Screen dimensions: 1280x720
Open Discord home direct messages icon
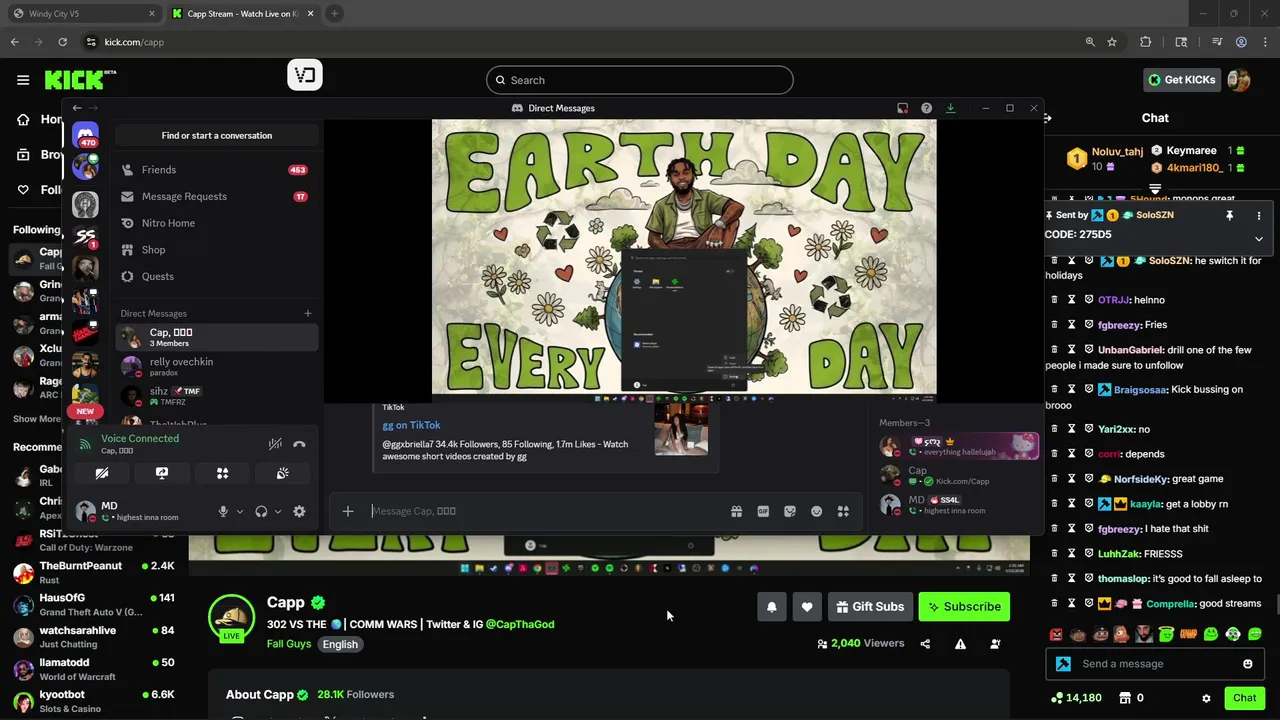85,135
